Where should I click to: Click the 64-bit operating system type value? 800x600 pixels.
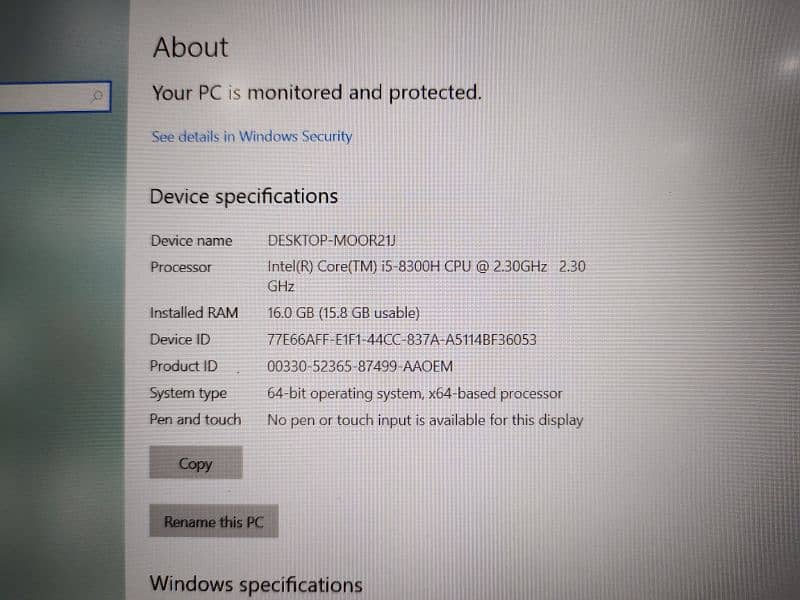click(x=415, y=393)
